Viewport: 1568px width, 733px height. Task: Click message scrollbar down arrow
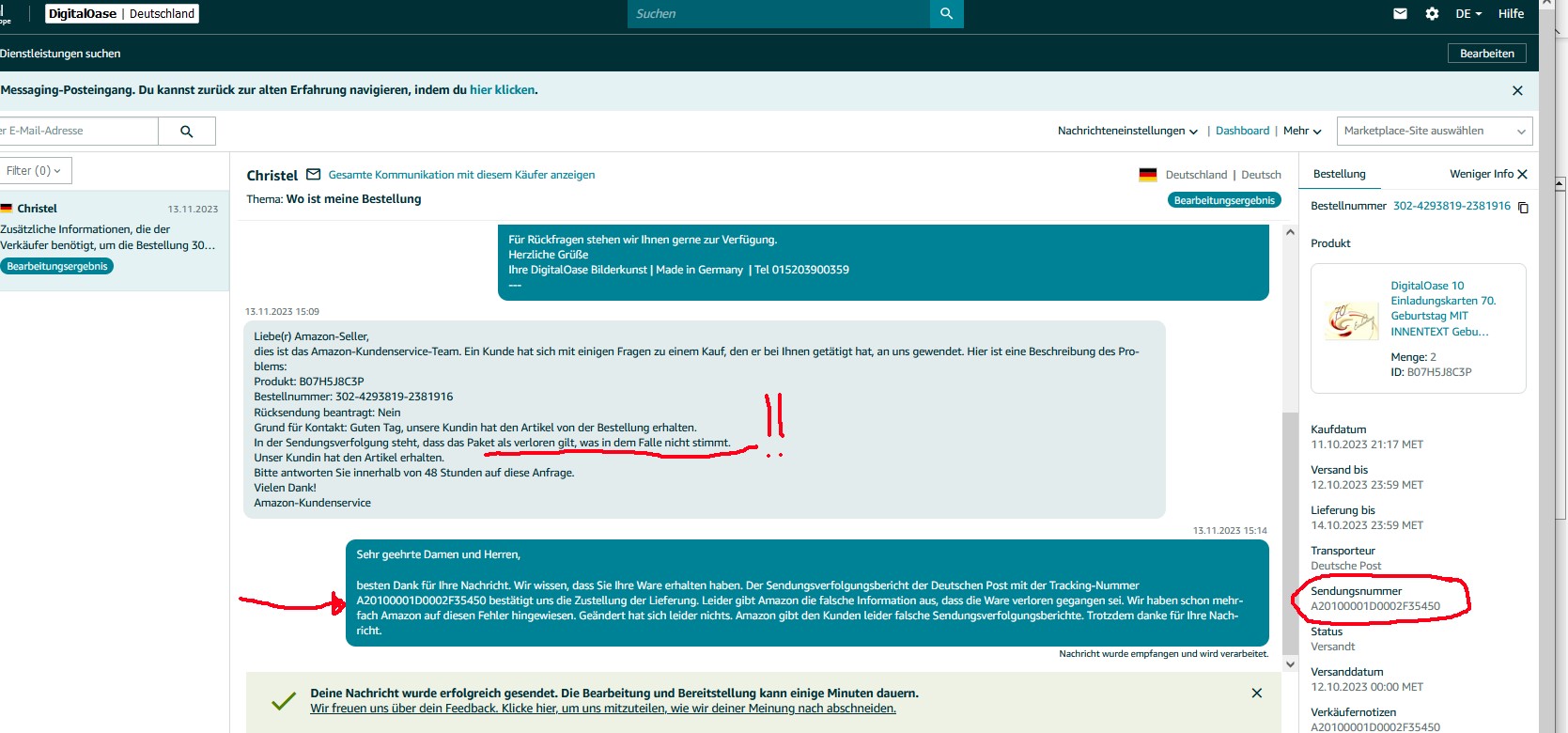[x=1290, y=664]
